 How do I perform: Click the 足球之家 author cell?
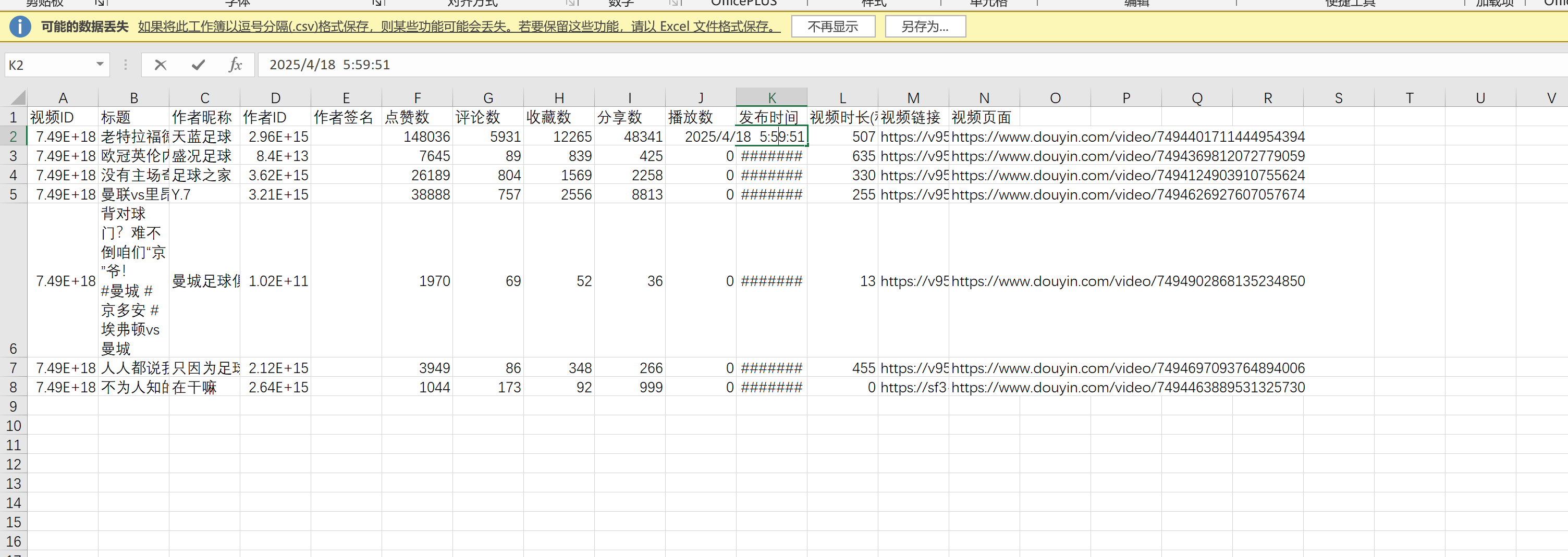tap(204, 175)
